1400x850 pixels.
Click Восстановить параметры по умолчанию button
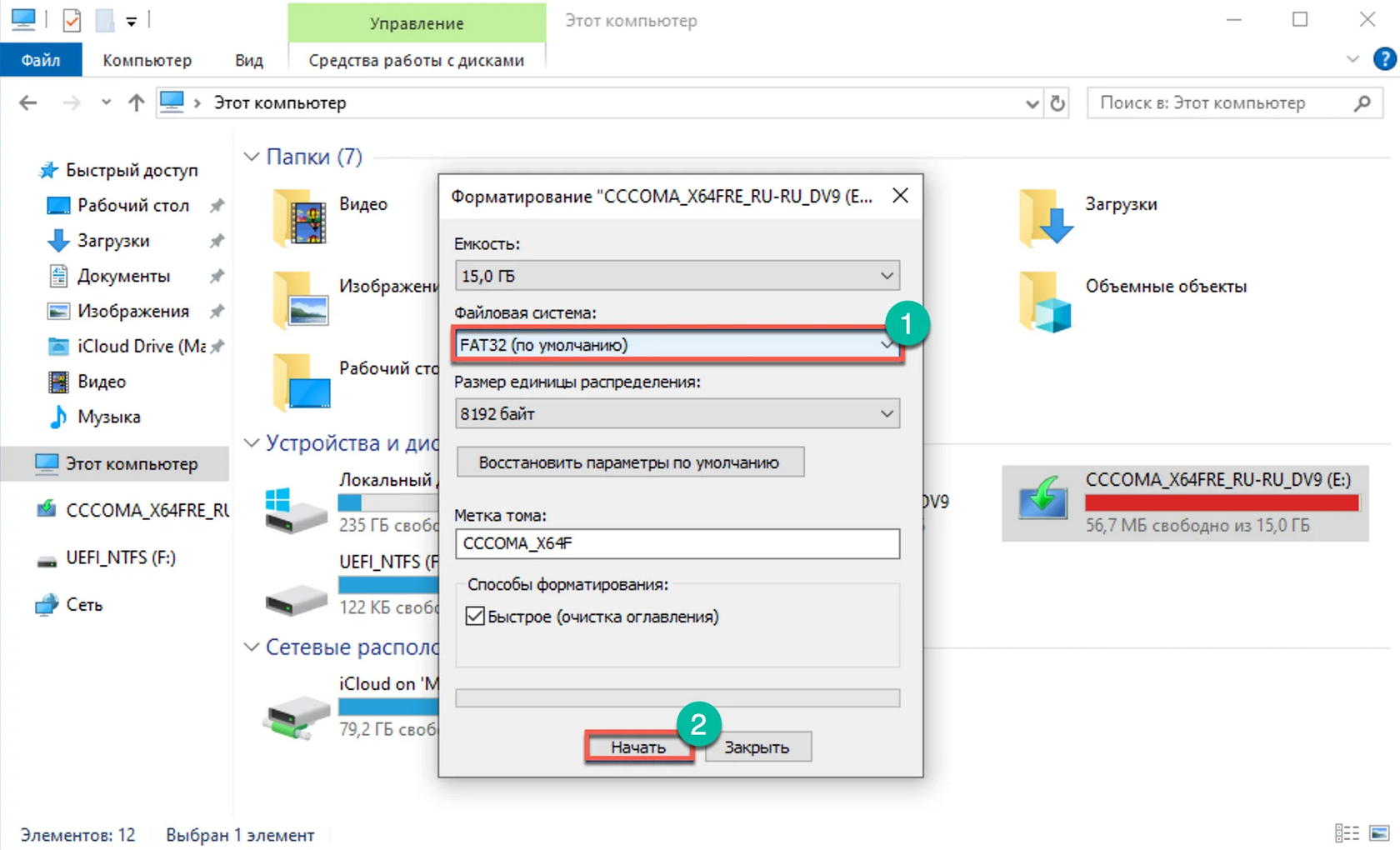click(x=630, y=462)
